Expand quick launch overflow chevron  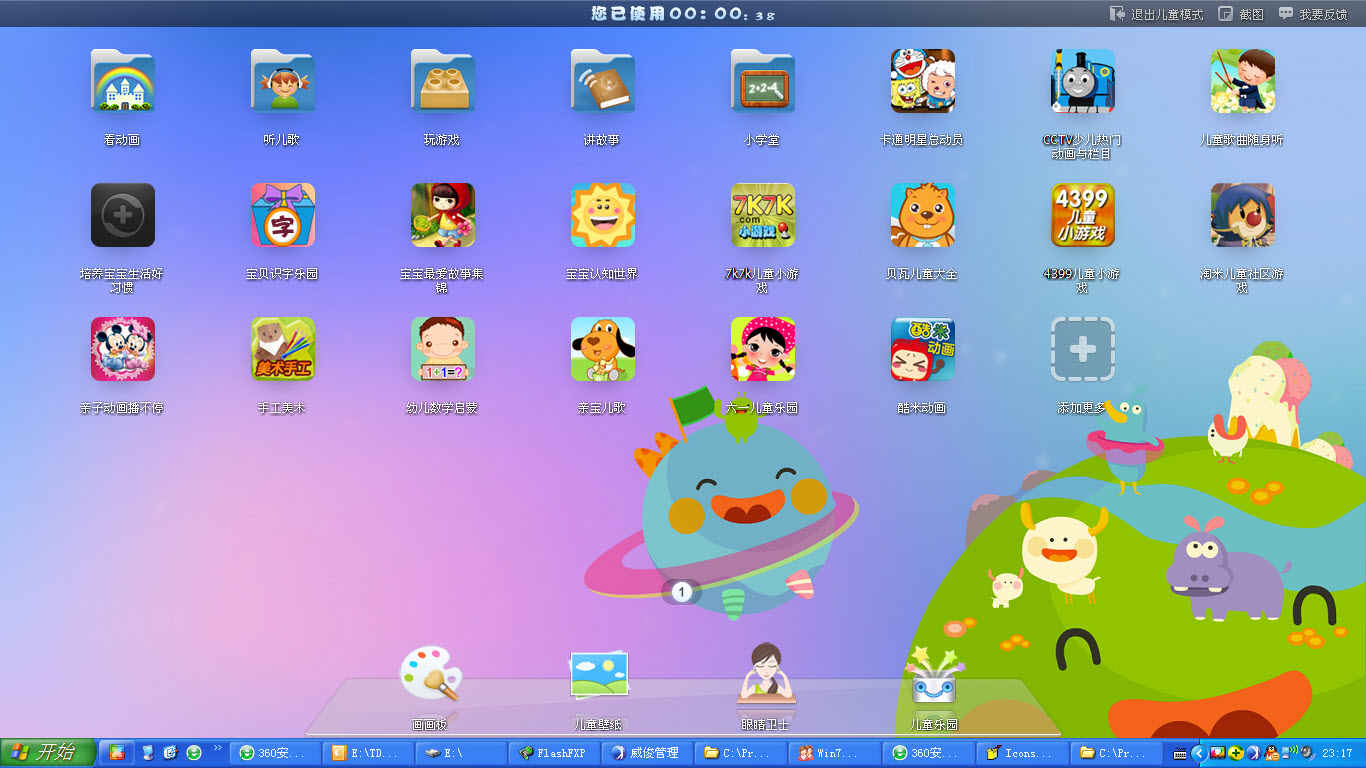(218, 748)
